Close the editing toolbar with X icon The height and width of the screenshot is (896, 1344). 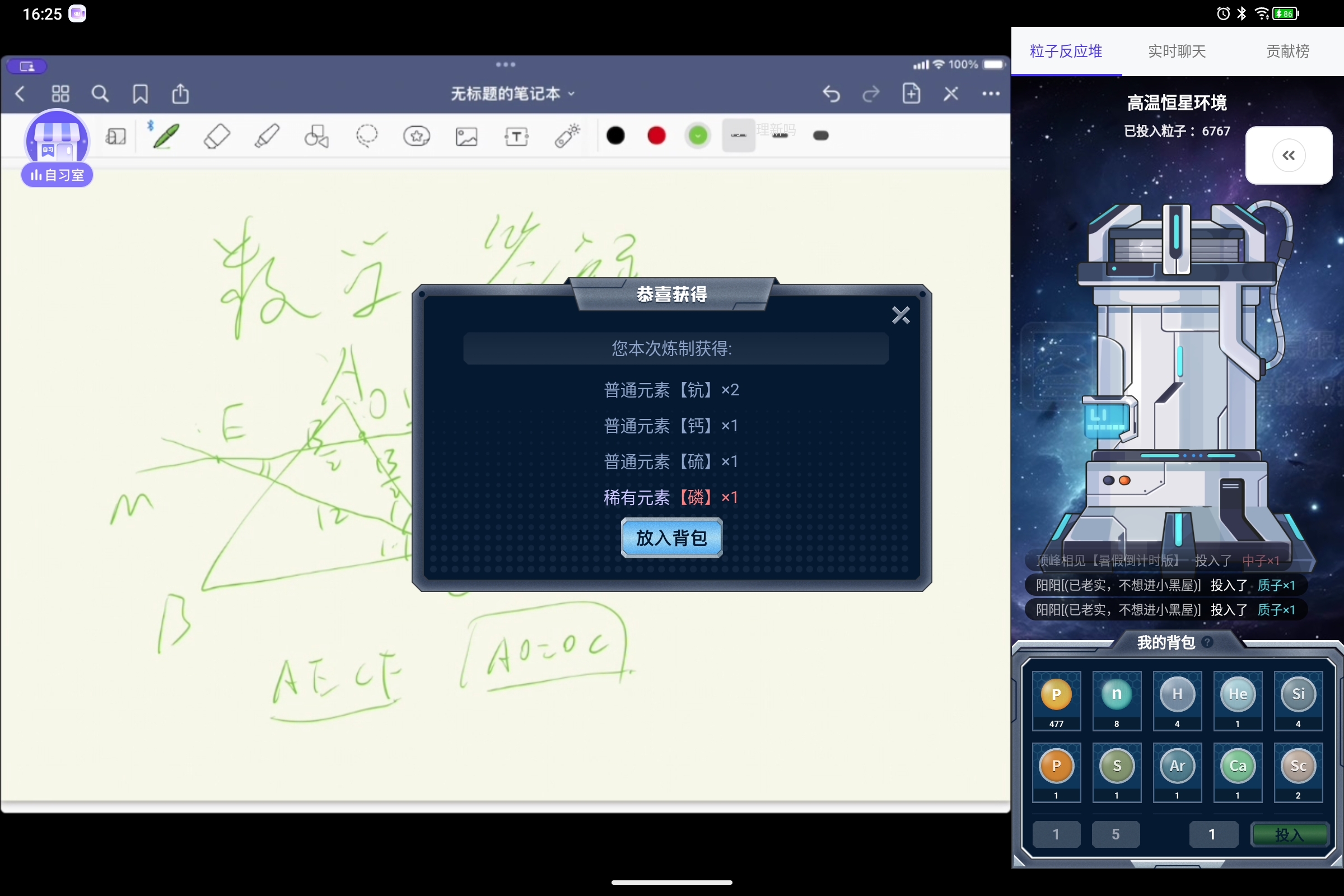[951, 93]
